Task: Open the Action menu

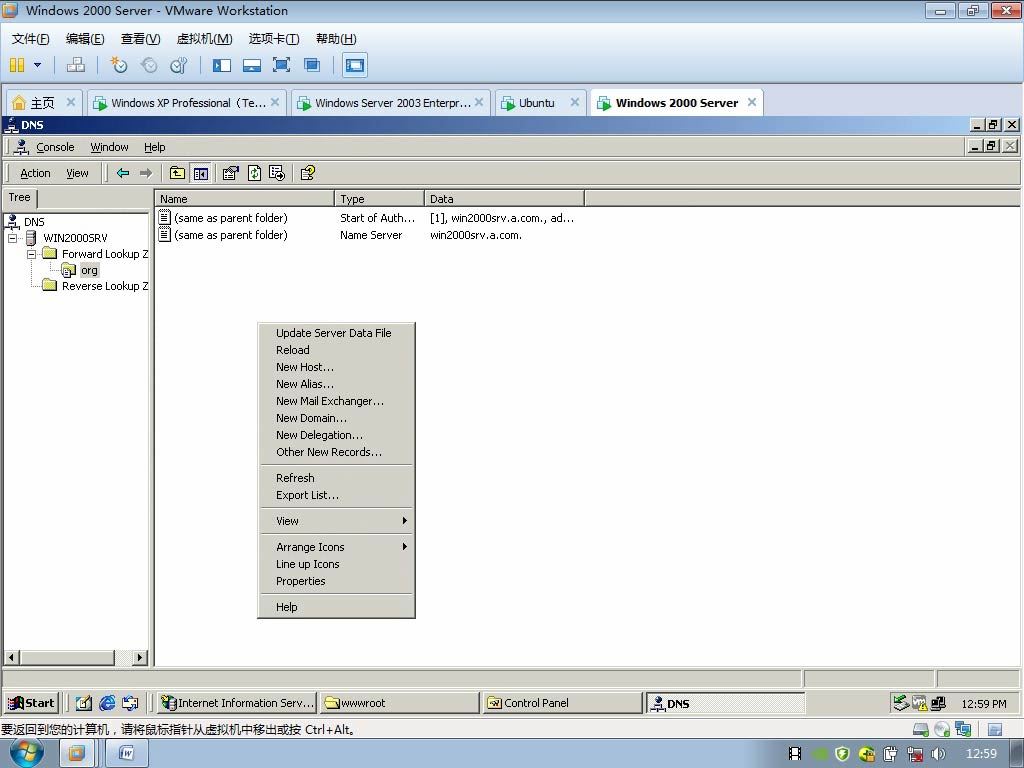Action: pyautogui.click(x=35, y=173)
